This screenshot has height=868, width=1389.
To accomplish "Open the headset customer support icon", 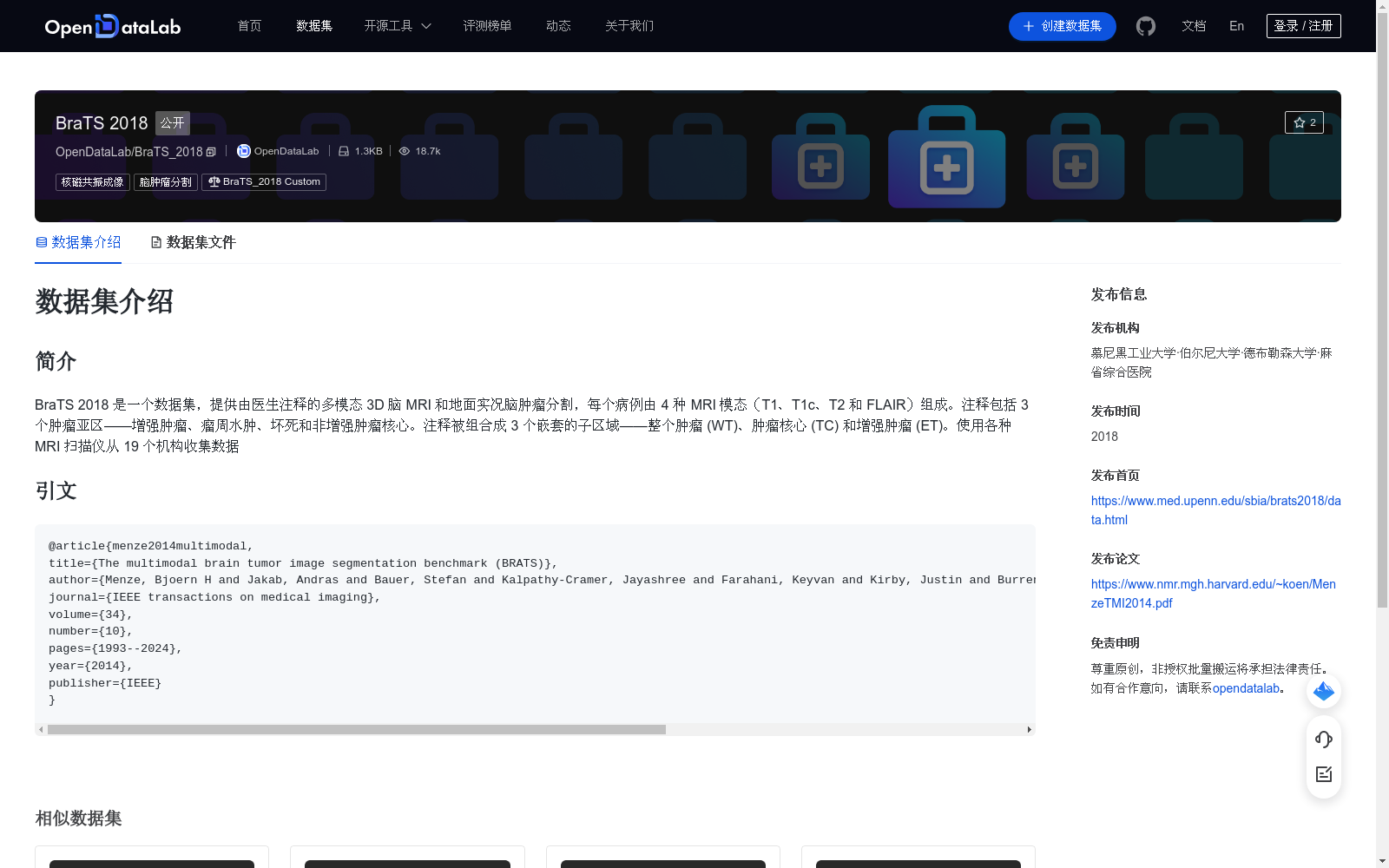I will tap(1324, 739).
